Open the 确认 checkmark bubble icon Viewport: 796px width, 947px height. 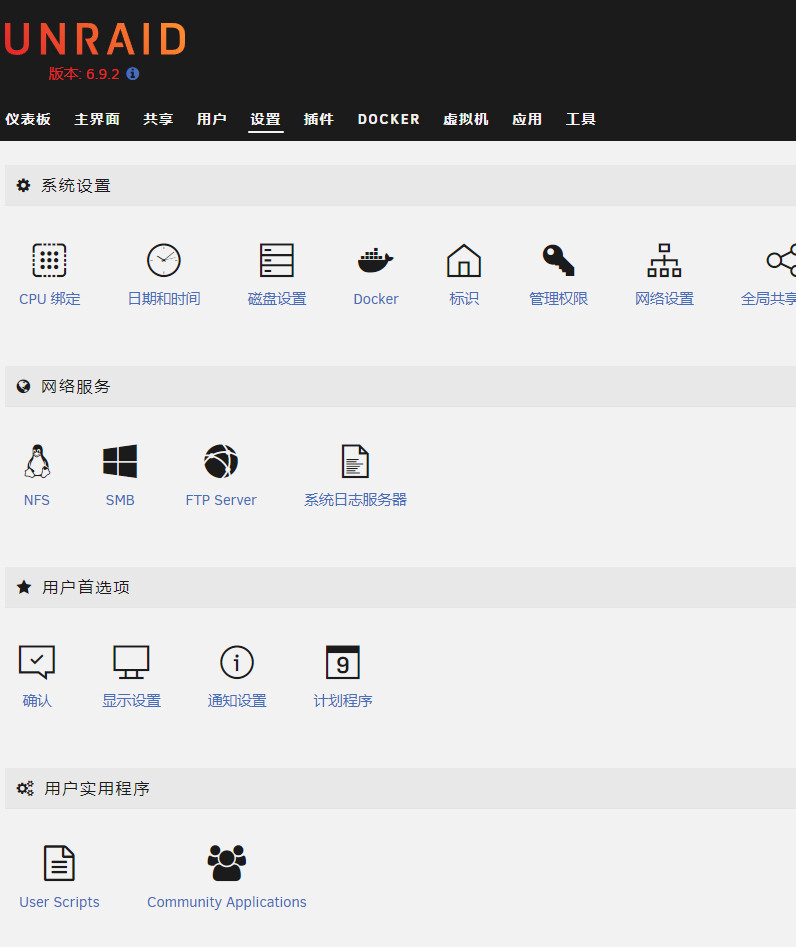pos(37,663)
